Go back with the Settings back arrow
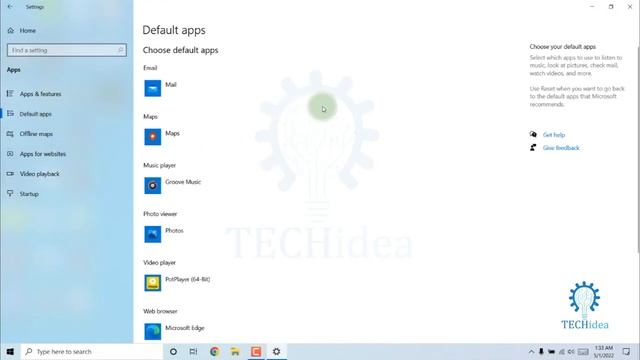The height and width of the screenshot is (360, 640). [10, 7]
